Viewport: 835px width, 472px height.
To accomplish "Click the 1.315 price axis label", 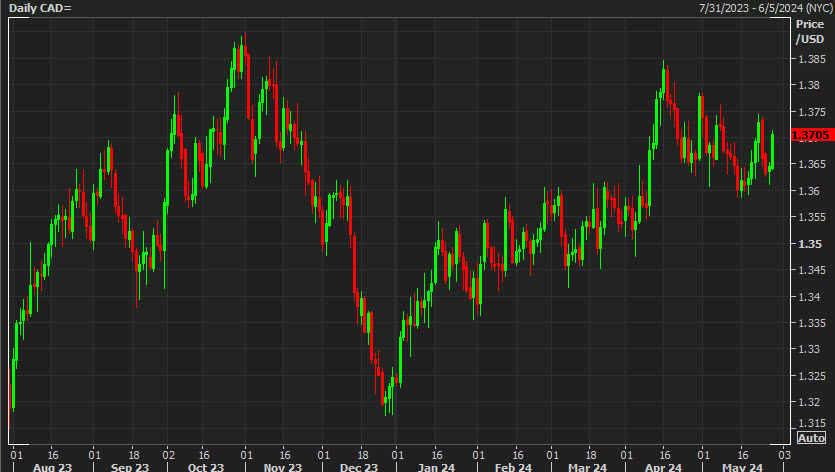I will pyautogui.click(x=812, y=423).
